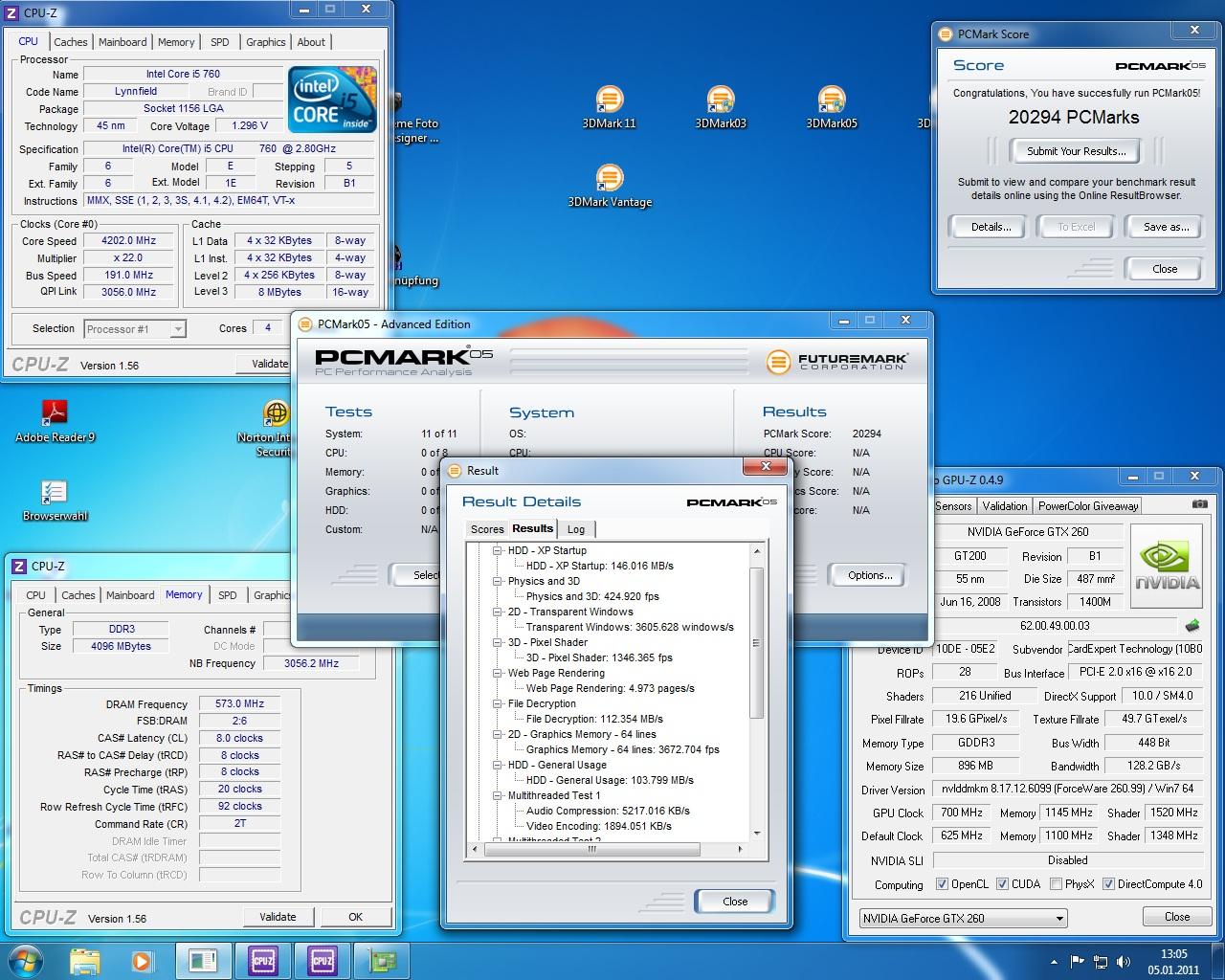1225x980 pixels.
Task: Close the Result Details dialog via Close button
Action: click(735, 902)
